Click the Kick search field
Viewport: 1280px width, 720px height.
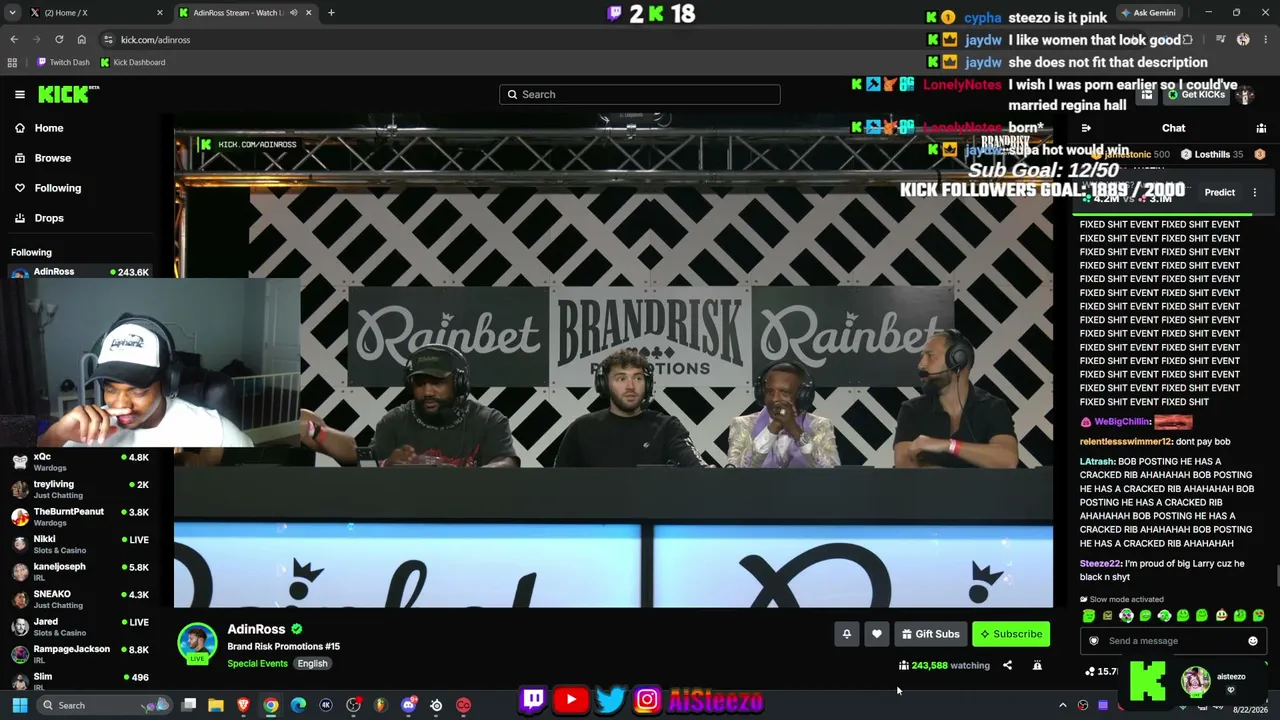click(640, 94)
